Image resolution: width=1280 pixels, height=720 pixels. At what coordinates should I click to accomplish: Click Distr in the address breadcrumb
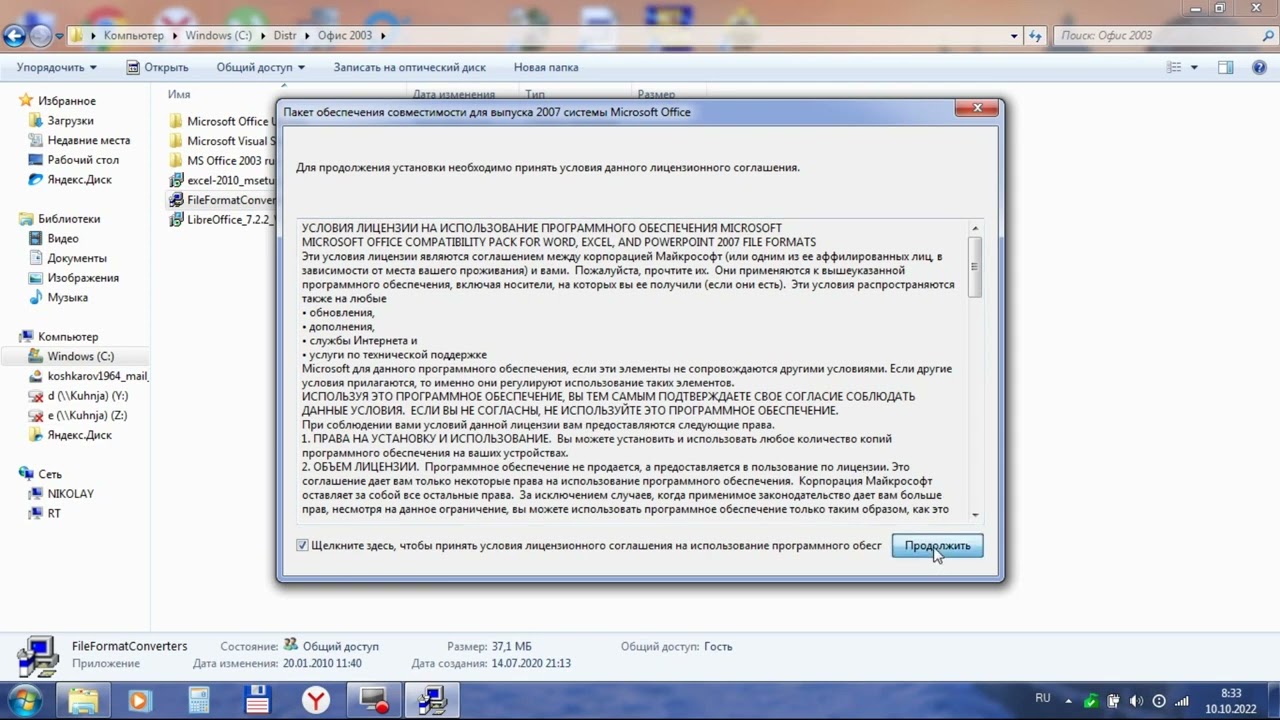(x=285, y=36)
